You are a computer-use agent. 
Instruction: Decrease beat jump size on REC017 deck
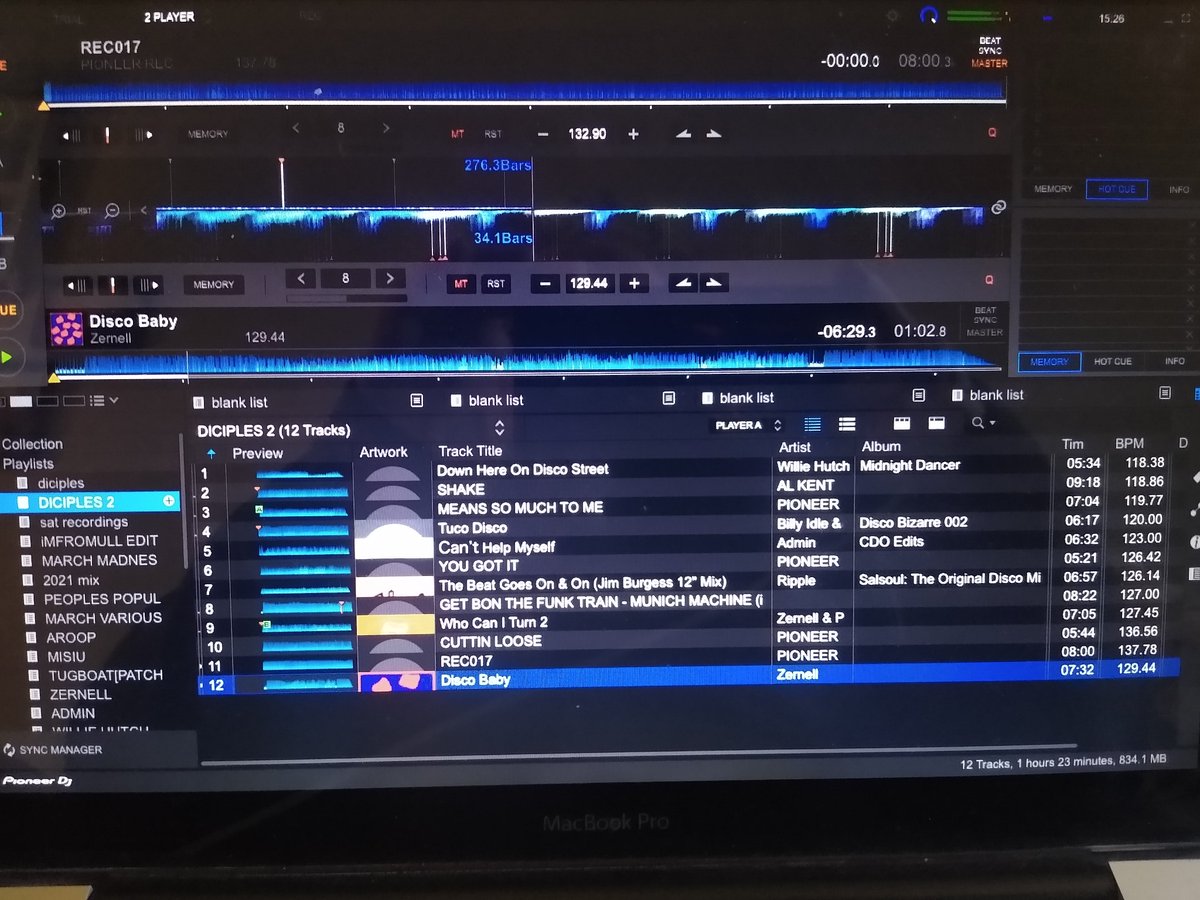click(296, 128)
